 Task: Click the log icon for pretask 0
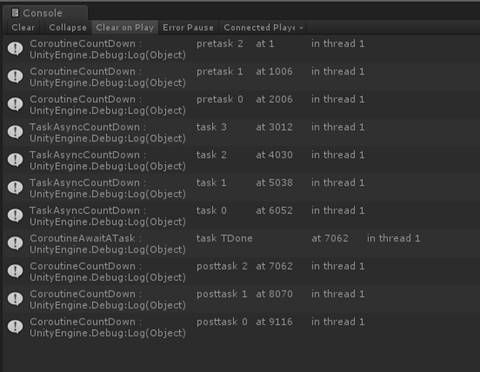(x=15, y=104)
